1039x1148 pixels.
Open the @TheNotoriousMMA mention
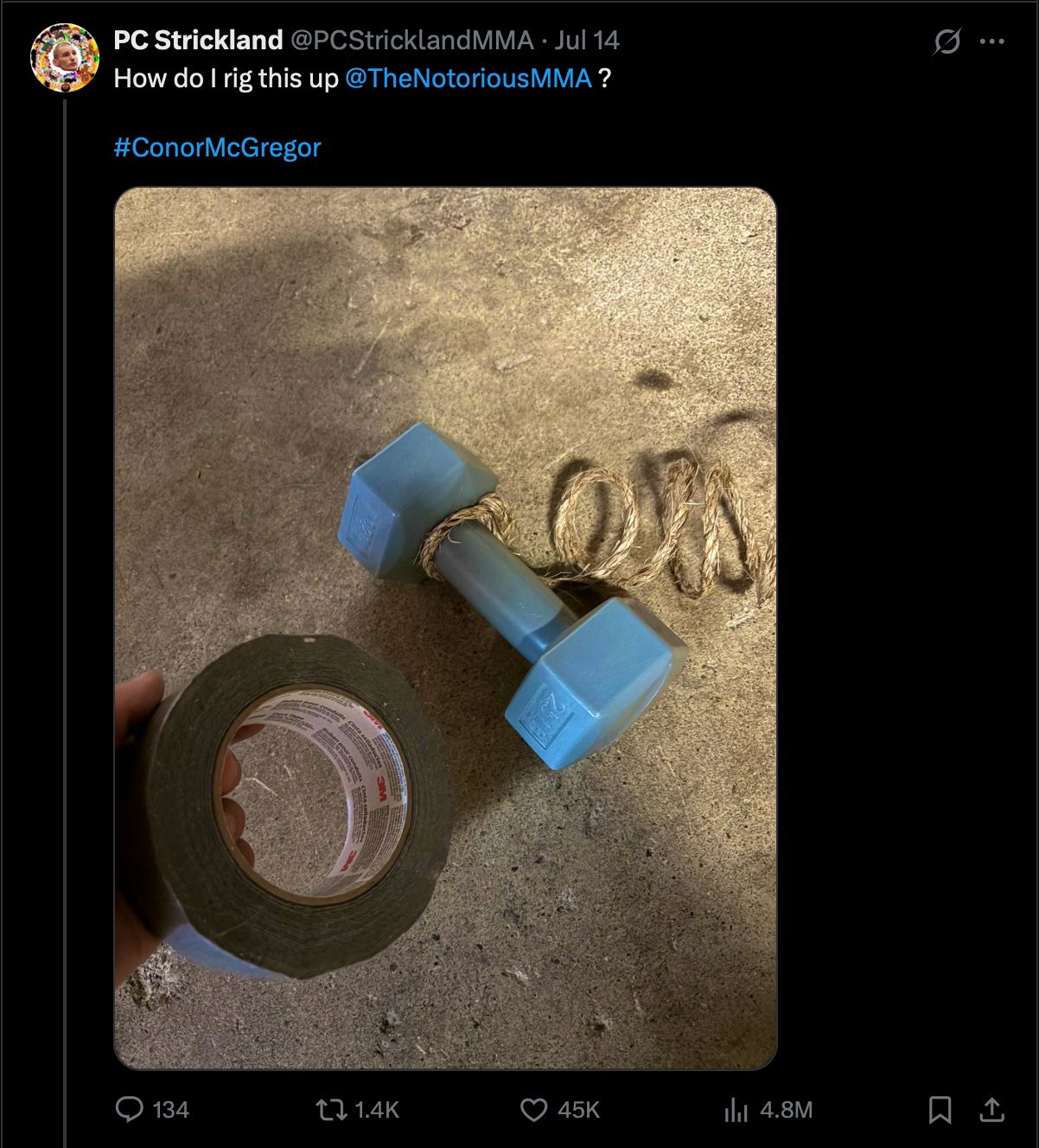[469, 78]
